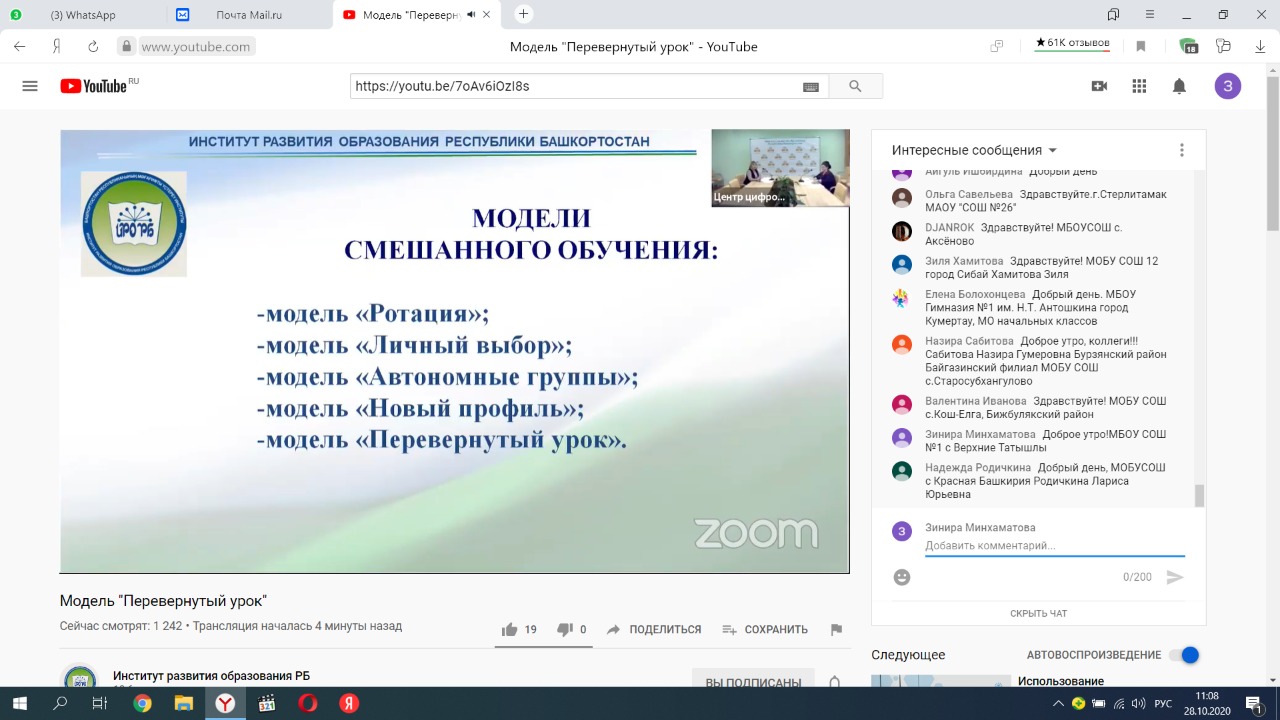
Task: Open the YouTube hamburger guide menu
Action: [x=30, y=86]
